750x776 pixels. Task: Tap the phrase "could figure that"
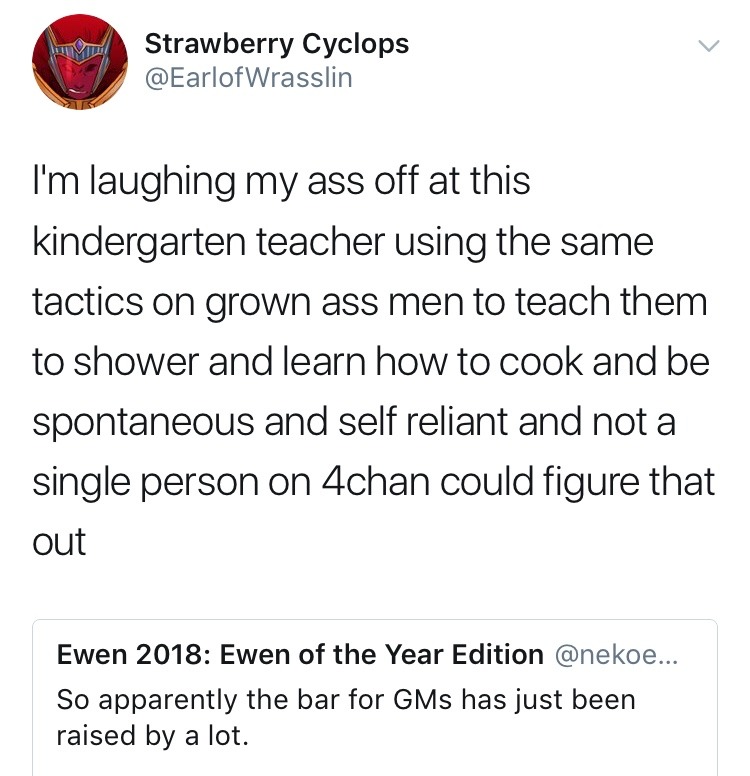click(x=582, y=482)
